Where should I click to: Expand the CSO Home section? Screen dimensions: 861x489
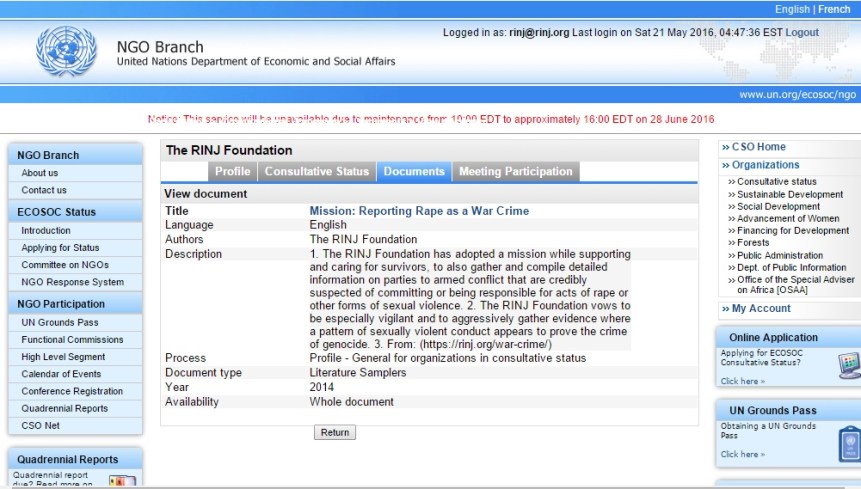pyautogui.click(x=758, y=147)
